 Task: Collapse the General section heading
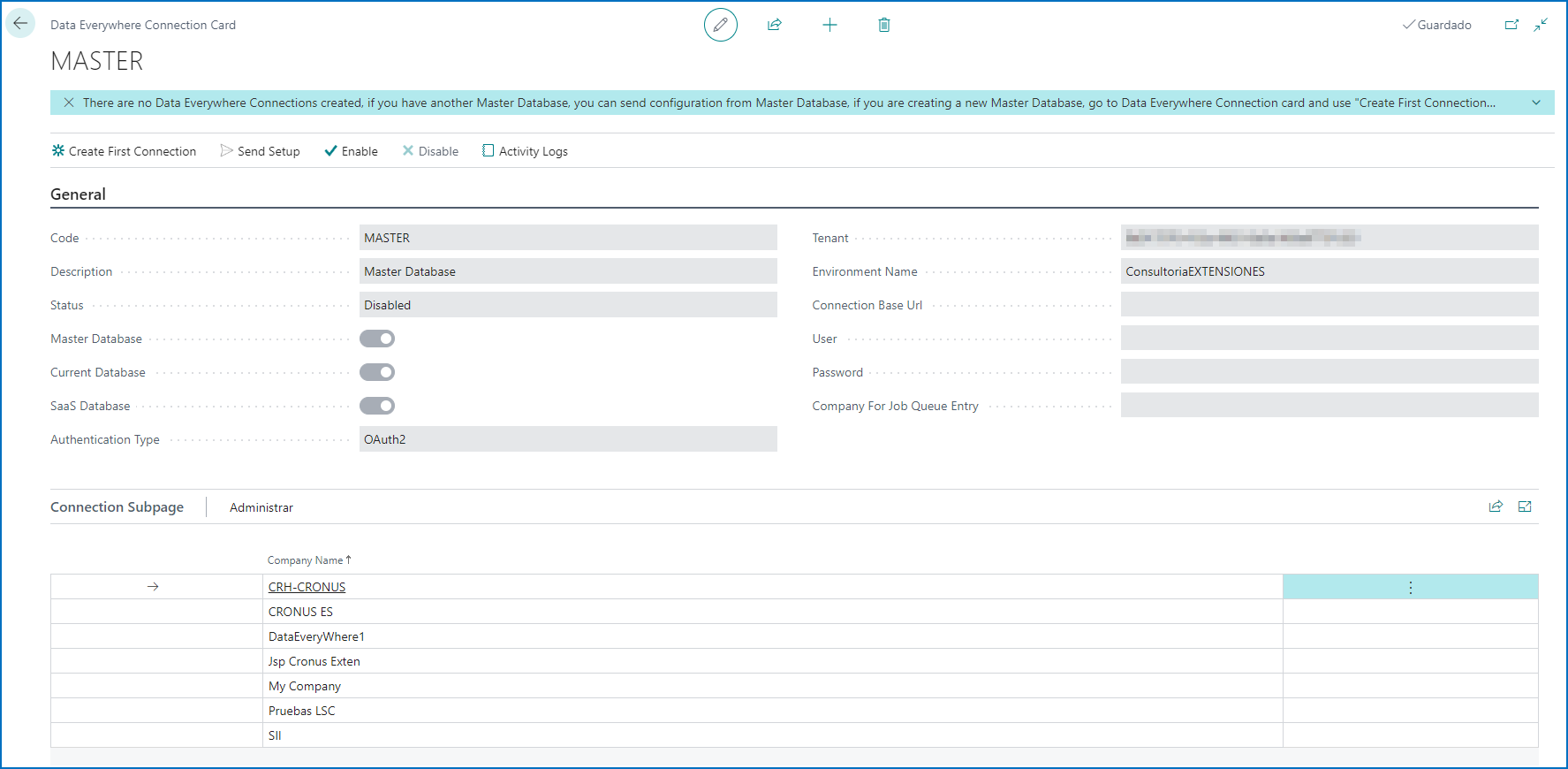(78, 194)
